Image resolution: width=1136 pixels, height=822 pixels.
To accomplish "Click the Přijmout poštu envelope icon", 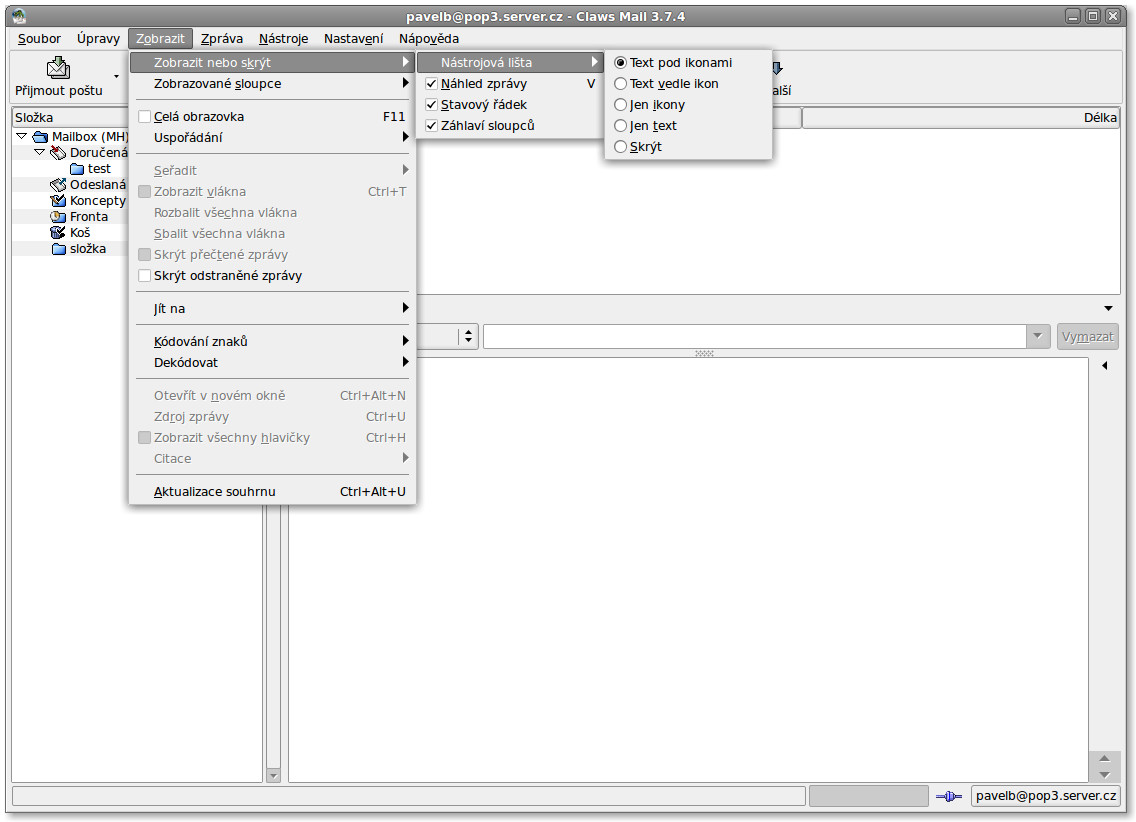I will (58, 68).
